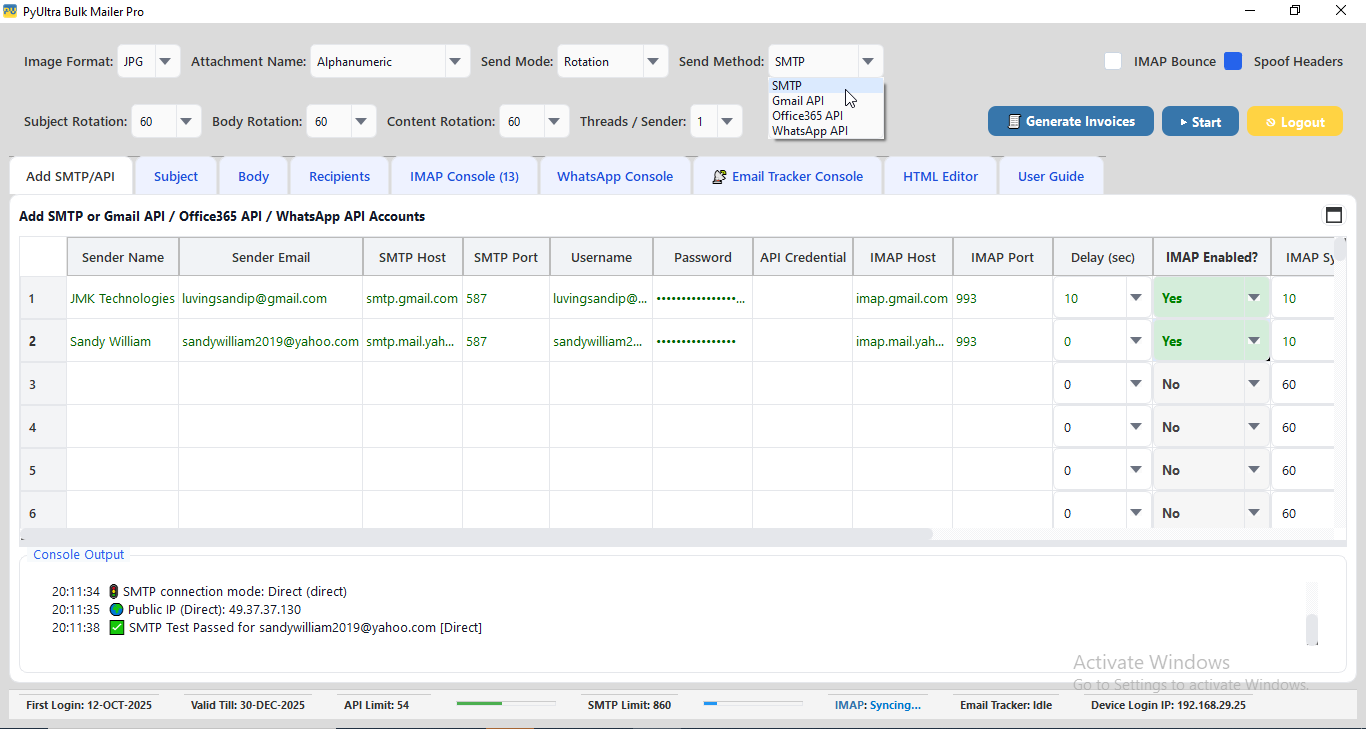The image size is (1366, 729).
Task: Click the logout icon on the yellow Logout button
Action: tap(1271, 121)
